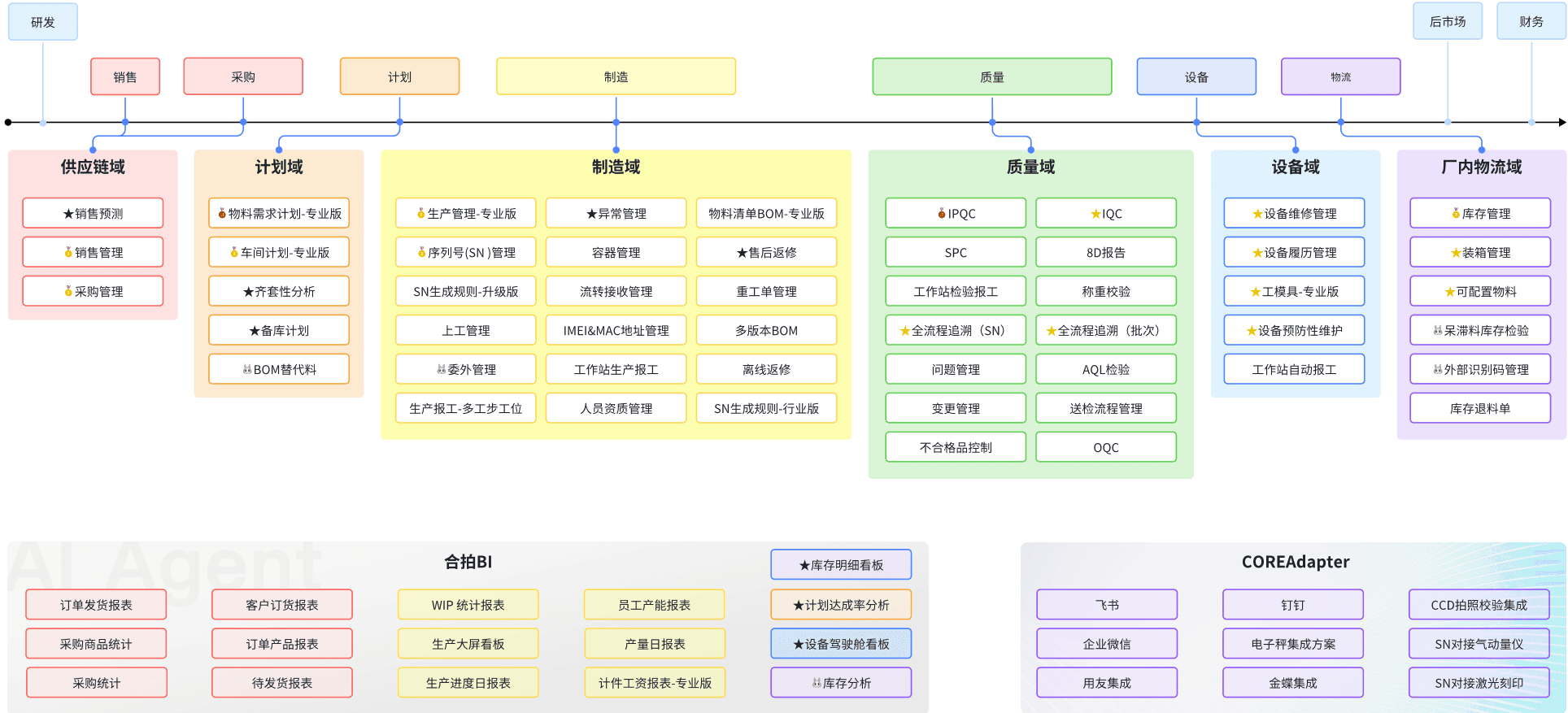Click the yellow star on IQC
Image resolution: width=1568 pixels, height=713 pixels.
click(x=1095, y=213)
